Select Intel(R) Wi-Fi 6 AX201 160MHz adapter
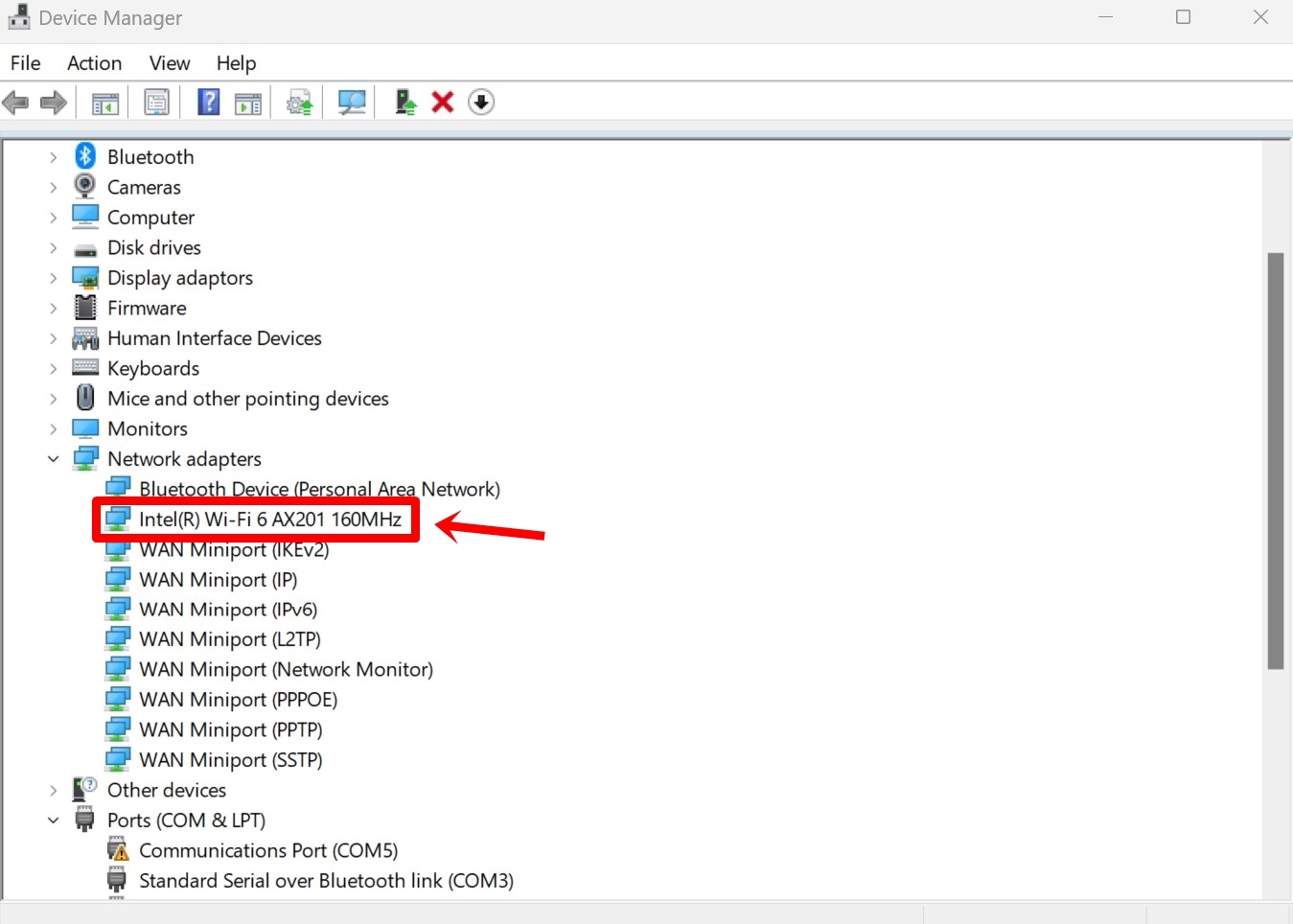 tap(269, 520)
